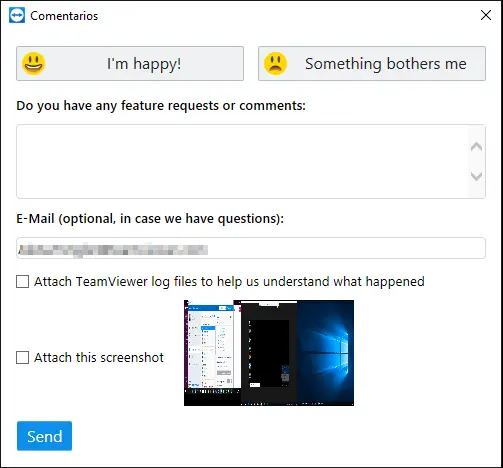Click the happy smiley face icon
The height and width of the screenshot is (468, 503).
(x=33, y=63)
